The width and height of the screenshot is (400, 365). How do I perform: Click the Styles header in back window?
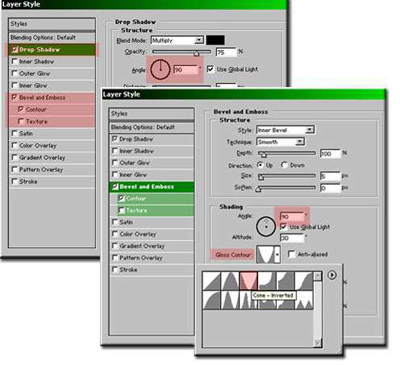coord(52,24)
